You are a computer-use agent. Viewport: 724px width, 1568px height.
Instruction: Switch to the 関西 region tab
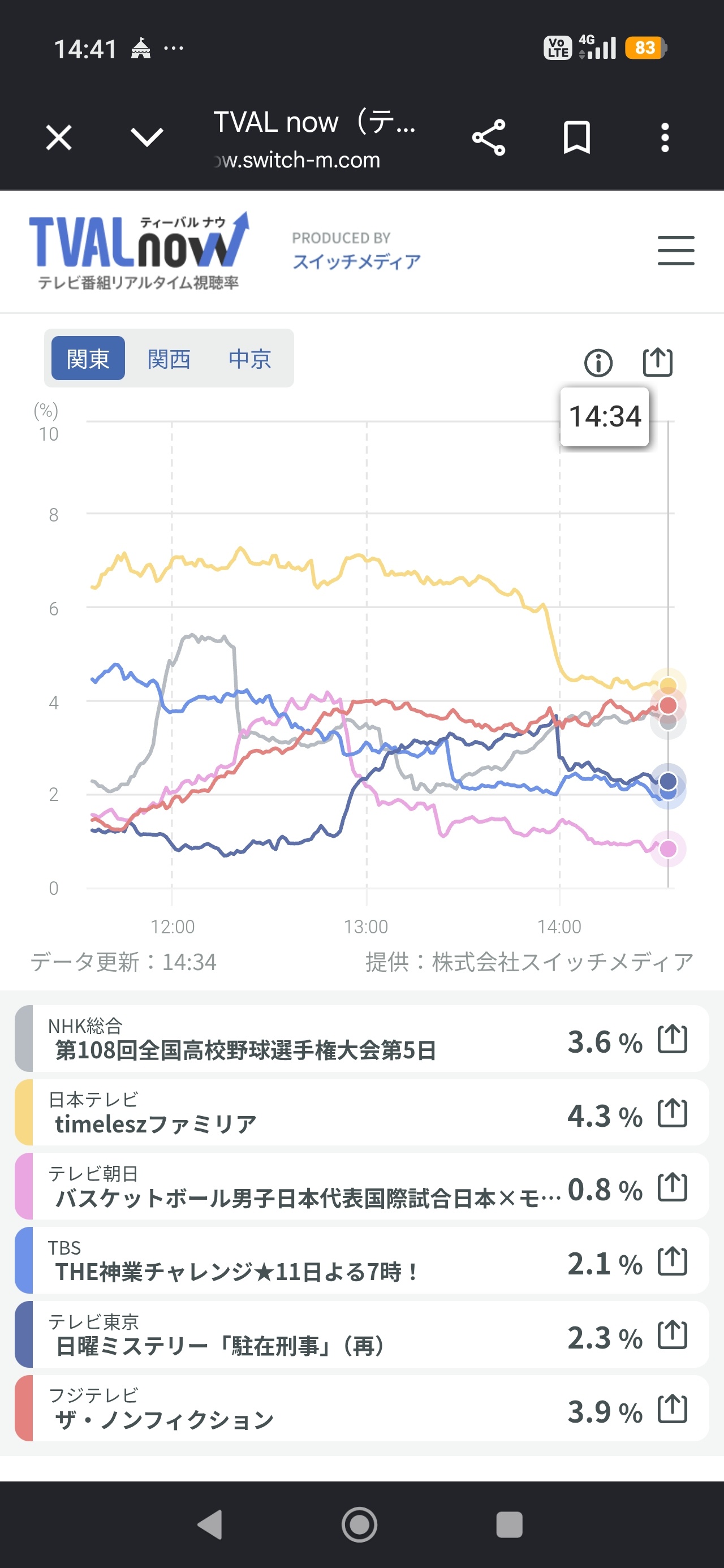169,359
